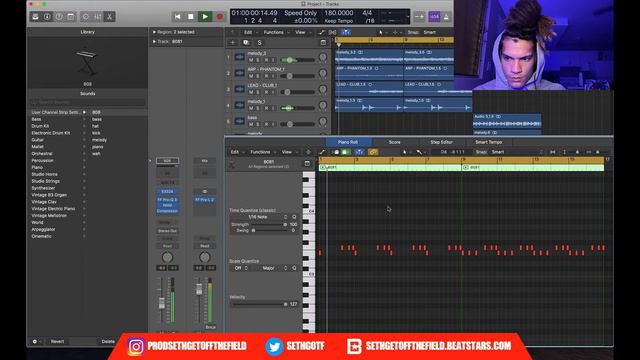Click the red Record button
Image resolution: width=640 pixels, height=360 pixels.
pos(220,17)
